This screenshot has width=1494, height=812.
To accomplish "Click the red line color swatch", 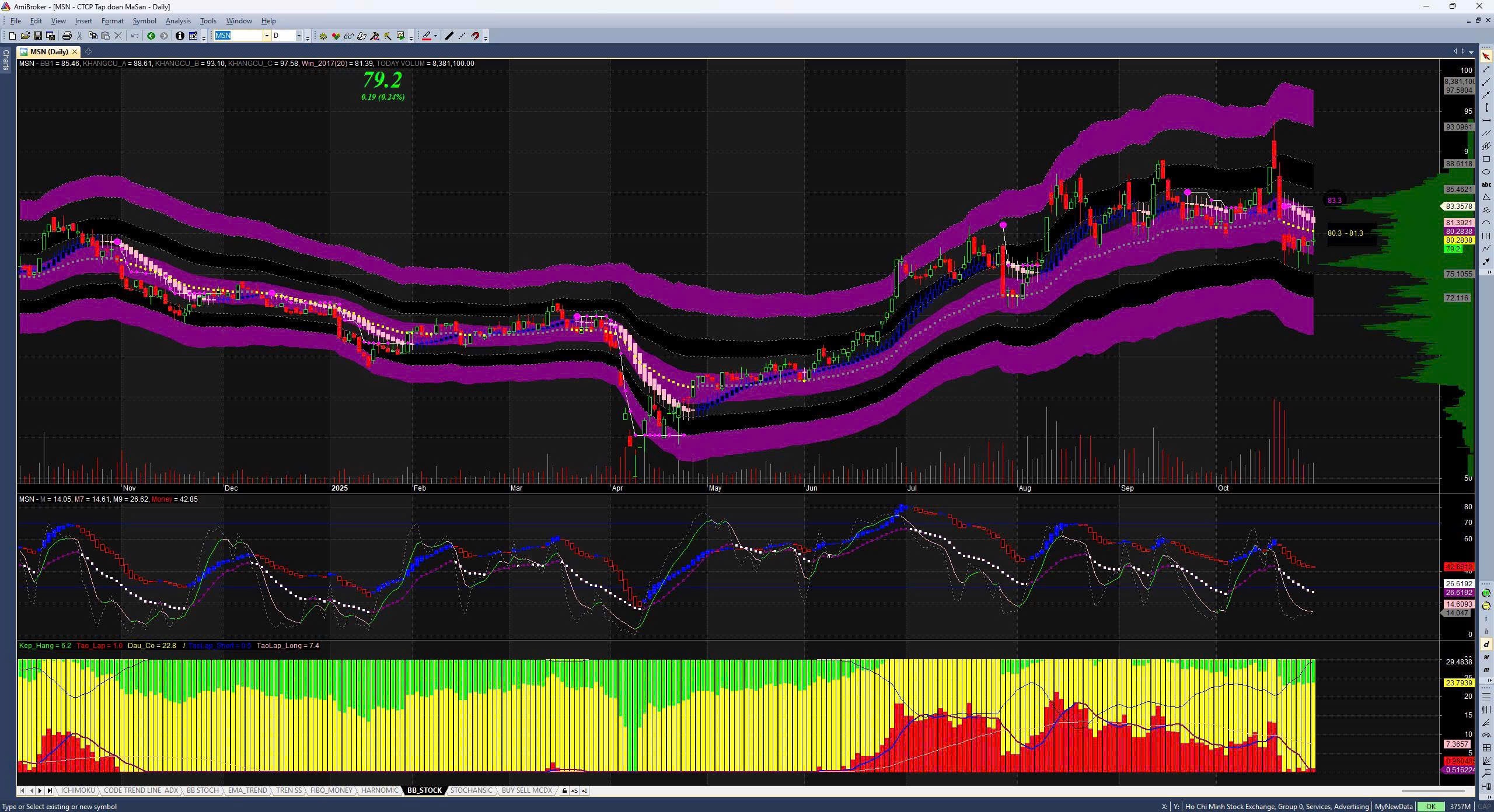I will pyautogui.click(x=427, y=36).
